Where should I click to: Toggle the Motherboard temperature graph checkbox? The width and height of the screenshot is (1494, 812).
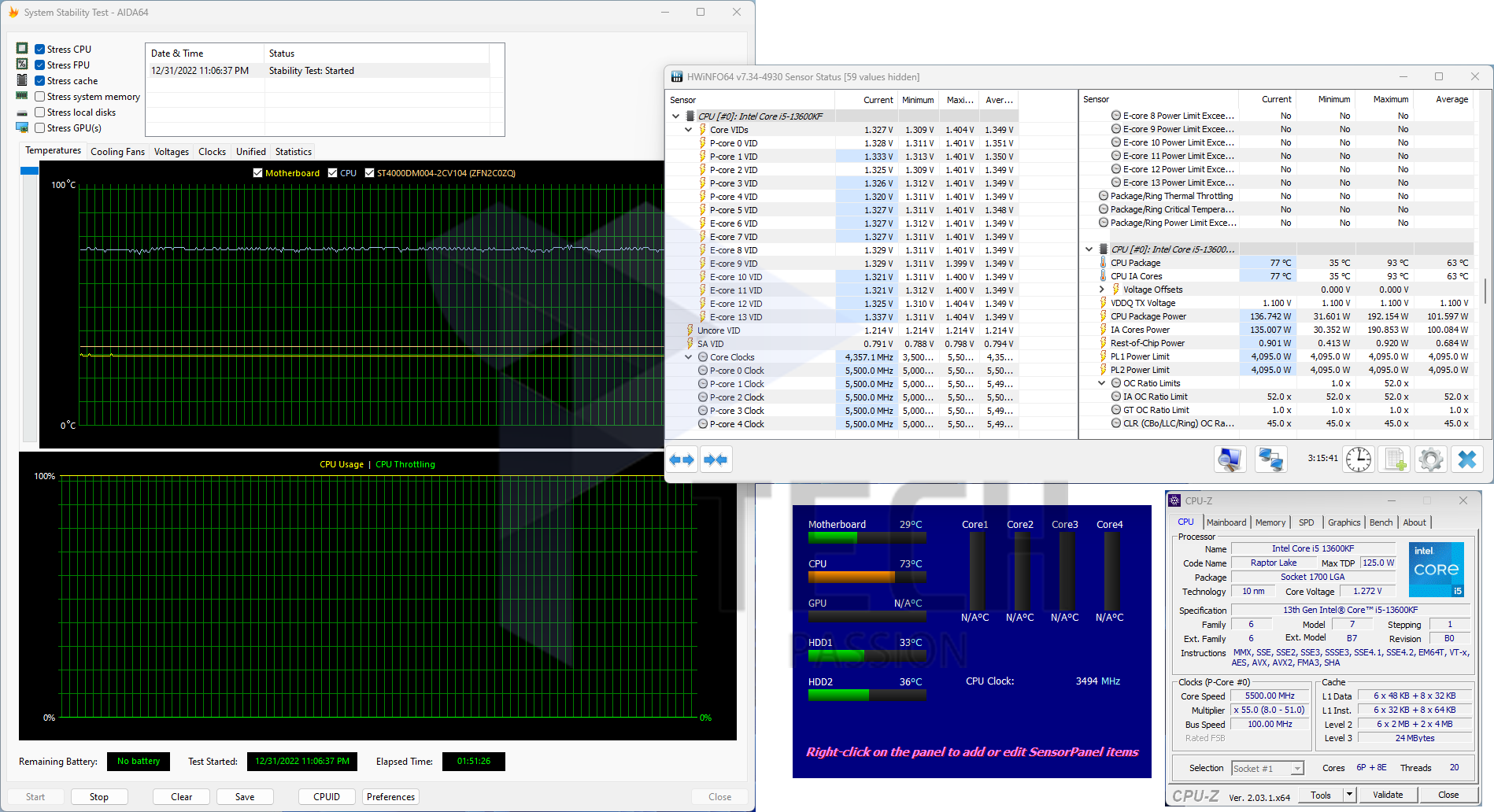pyautogui.click(x=258, y=173)
